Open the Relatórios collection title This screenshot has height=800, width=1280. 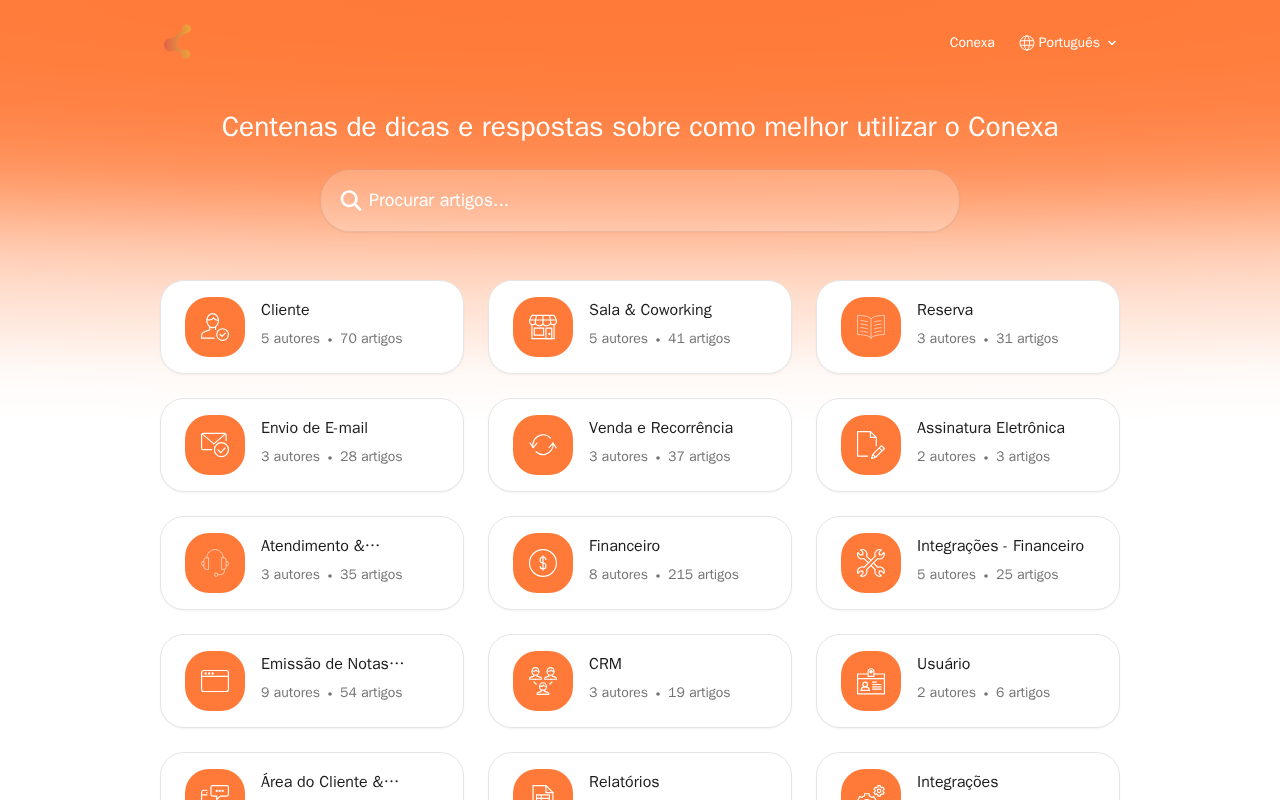624,782
